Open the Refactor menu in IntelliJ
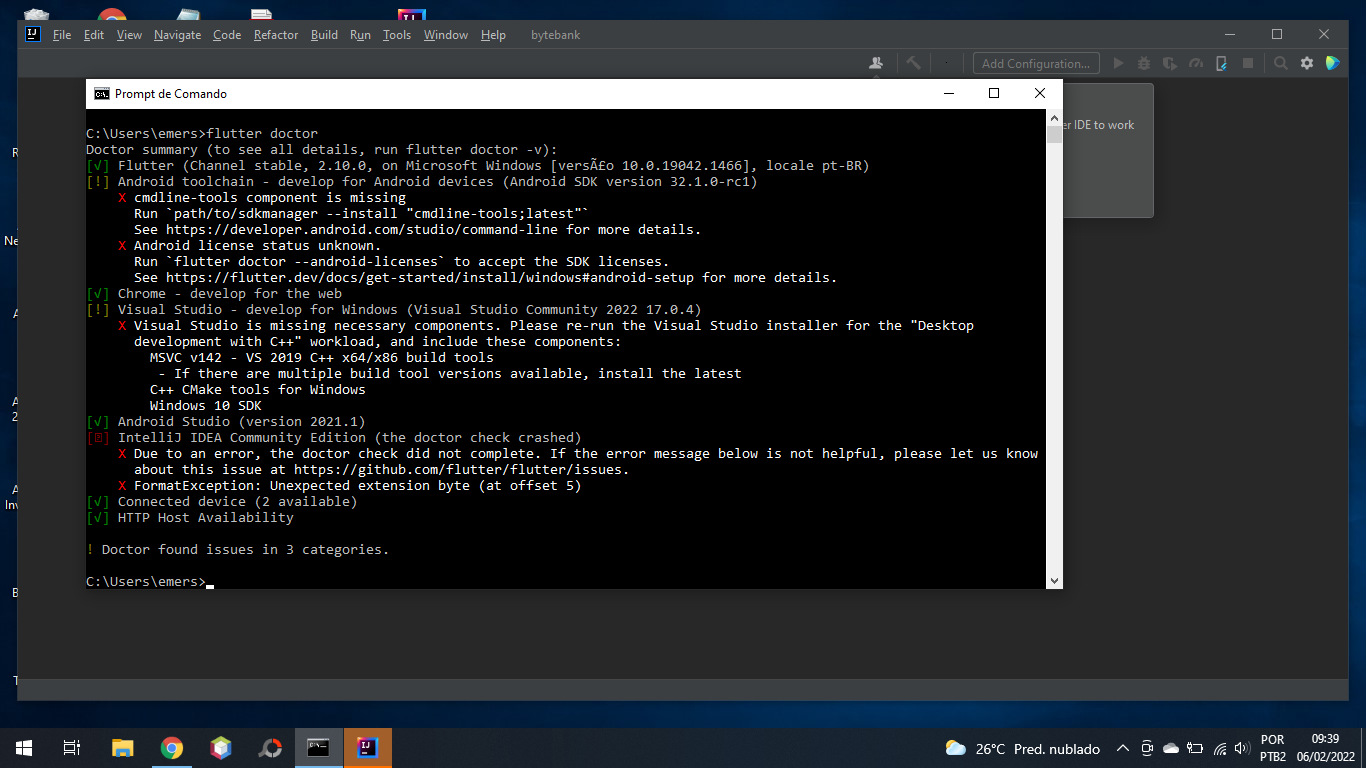 [x=276, y=35]
